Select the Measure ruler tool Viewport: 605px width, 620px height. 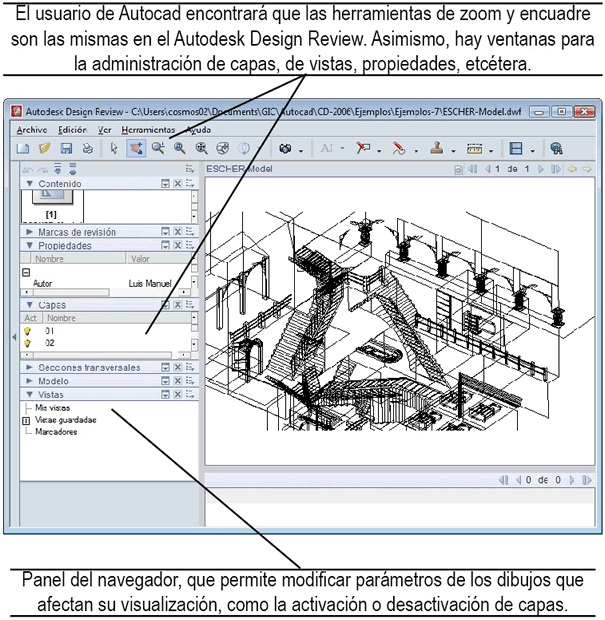[x=474, y=149]
